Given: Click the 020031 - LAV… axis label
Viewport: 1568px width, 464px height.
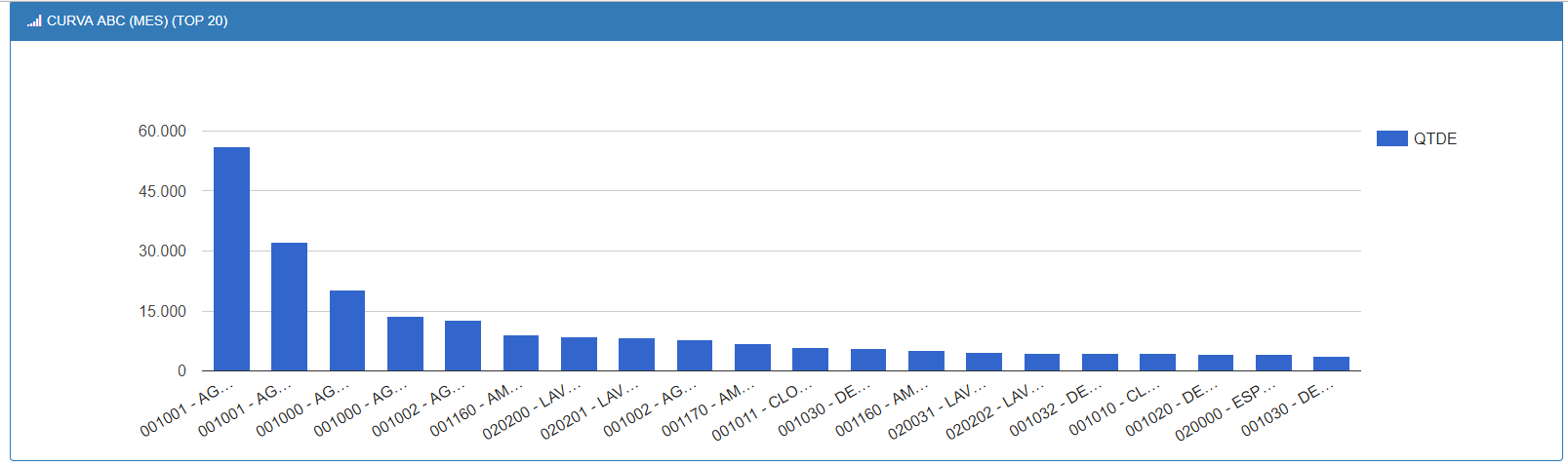Looking at the screenshot, I should [x=938, y=410].
